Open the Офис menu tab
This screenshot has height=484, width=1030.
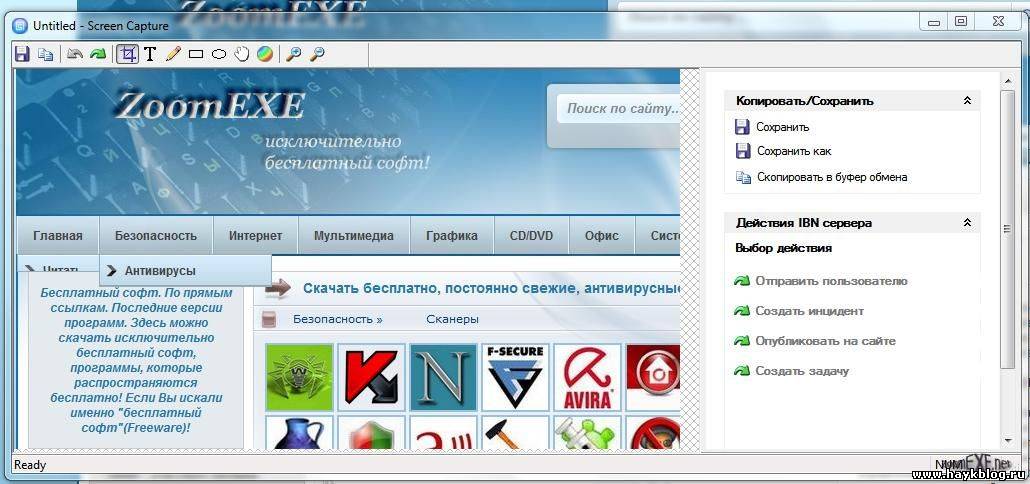pyautogui.click(x=602, y=236)
